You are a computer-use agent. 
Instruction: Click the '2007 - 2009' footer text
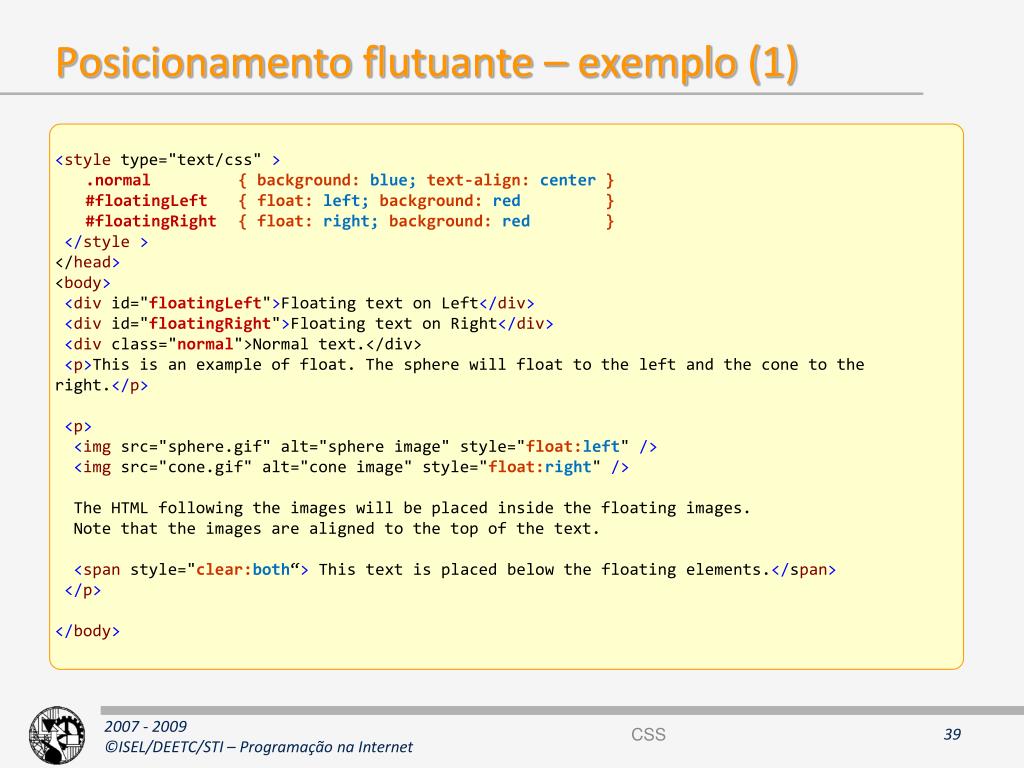coord(146,726)
